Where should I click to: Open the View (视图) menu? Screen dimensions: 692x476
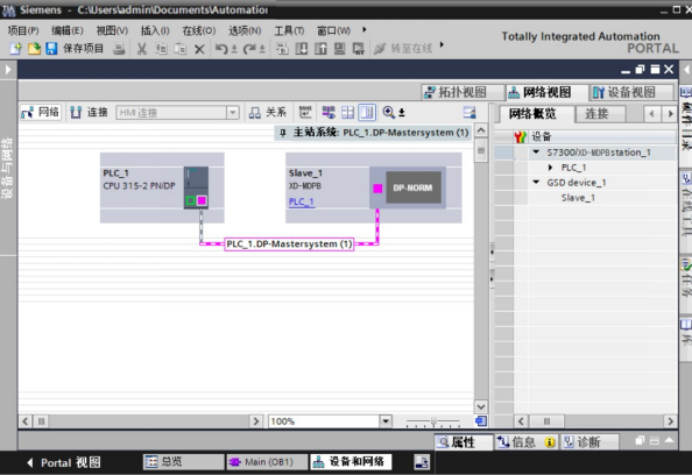(x=112, y=30)
